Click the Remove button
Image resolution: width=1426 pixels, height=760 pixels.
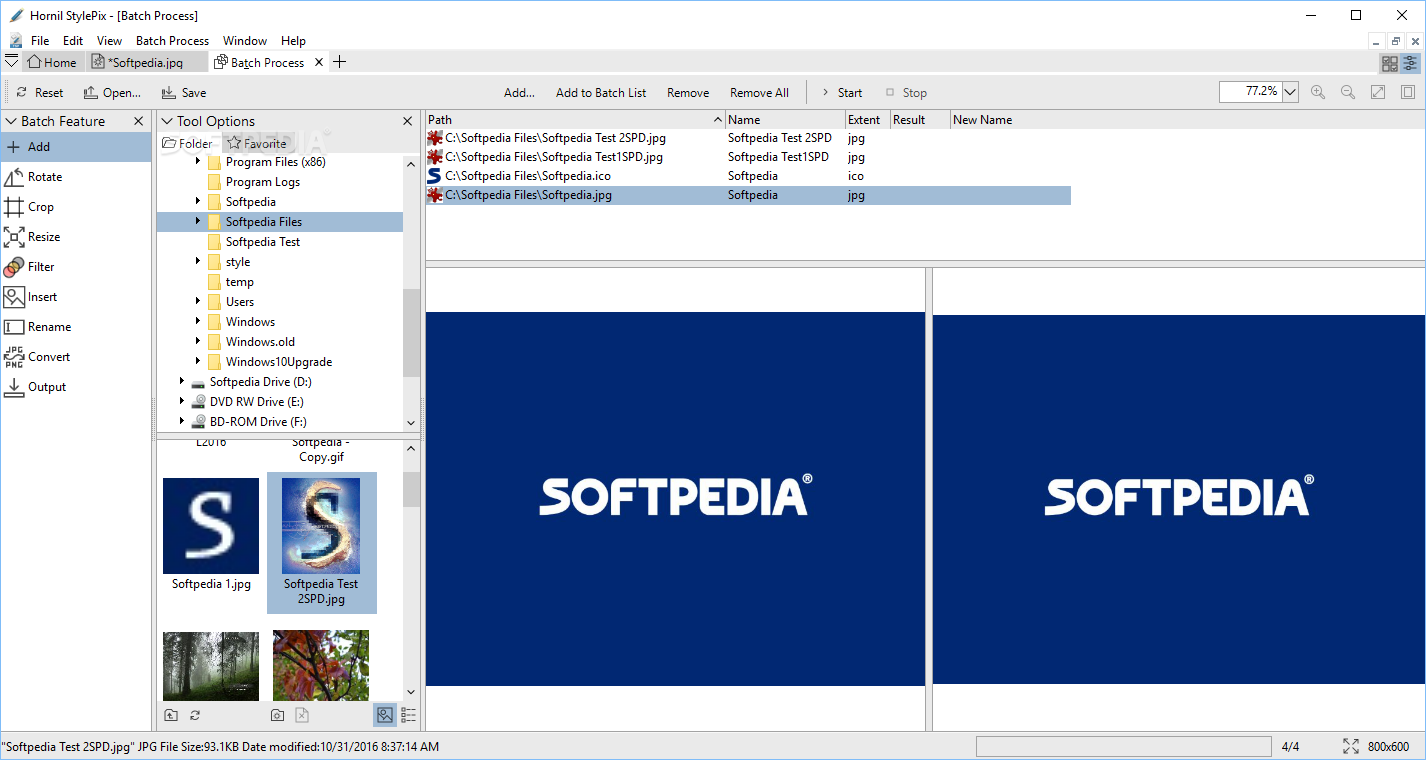(688, 92)
